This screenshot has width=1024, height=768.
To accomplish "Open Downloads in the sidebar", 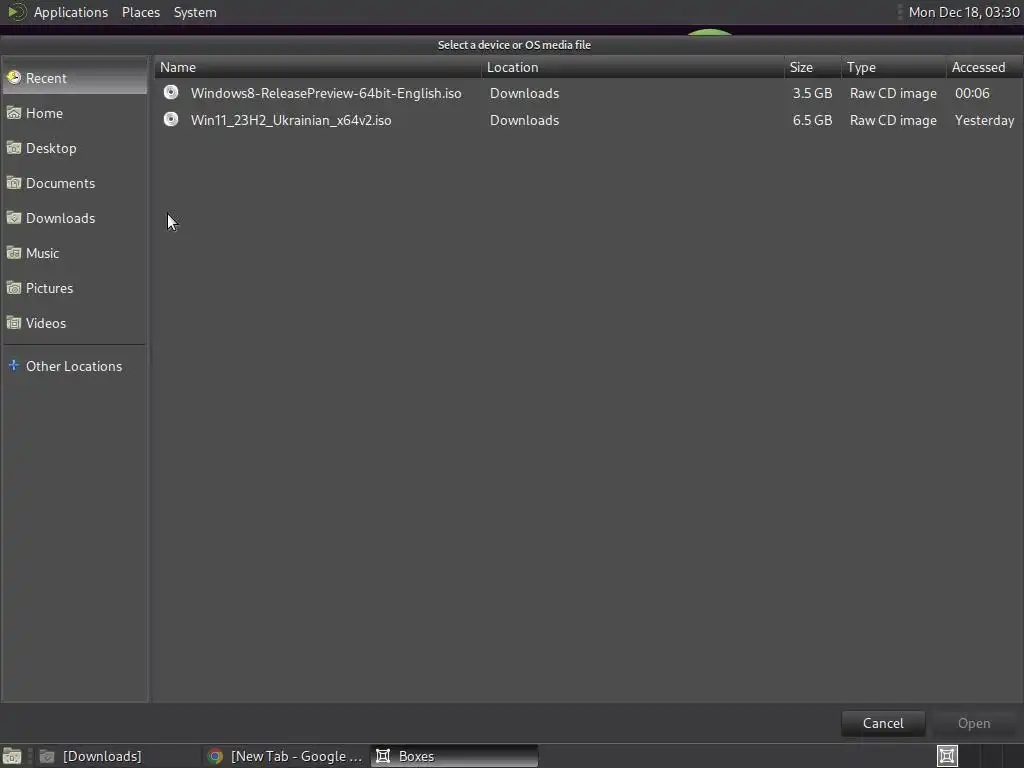I will (x=74, y=218).
